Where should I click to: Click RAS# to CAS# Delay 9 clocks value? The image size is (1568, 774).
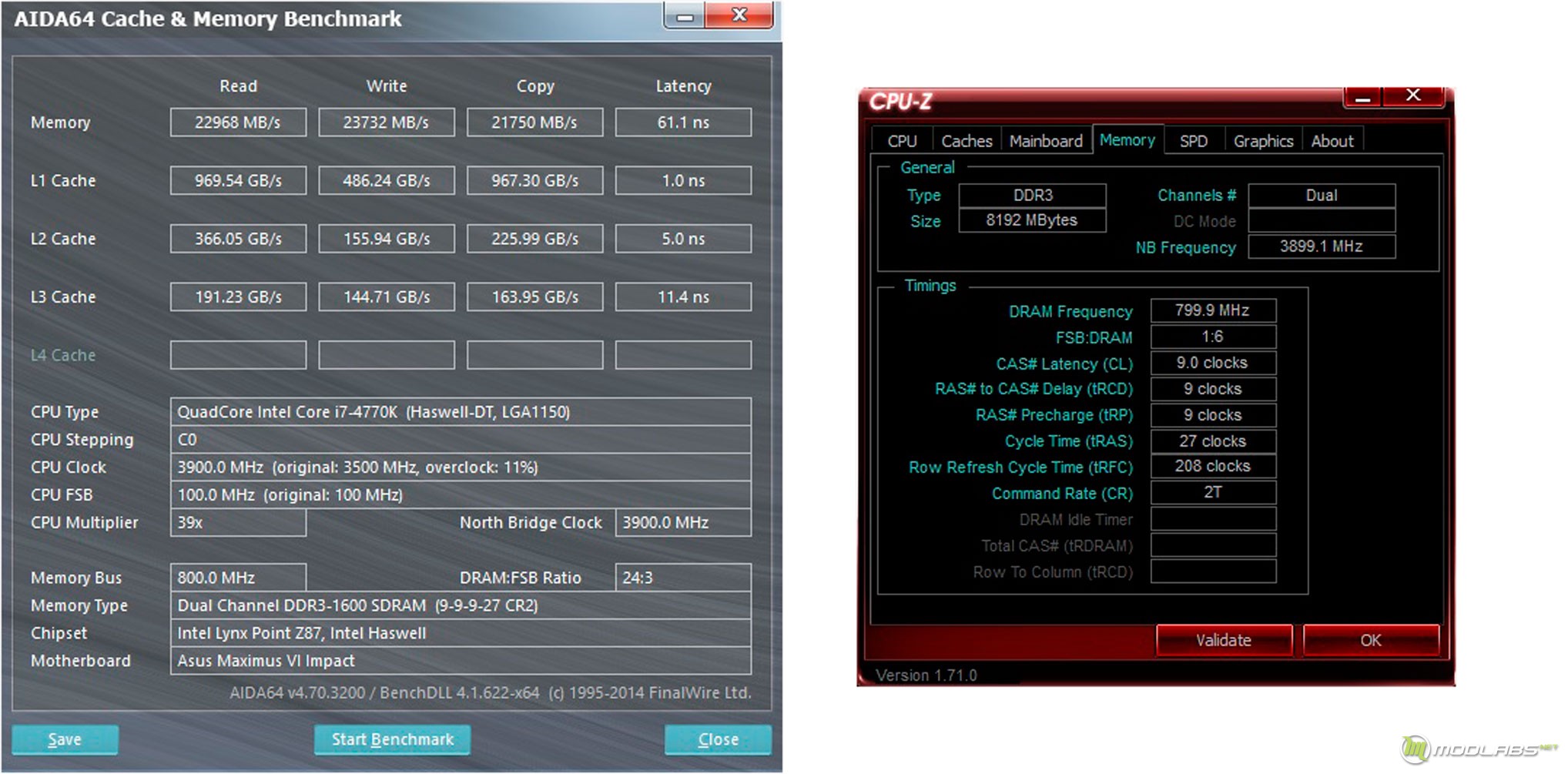[x=1213, y=389]
